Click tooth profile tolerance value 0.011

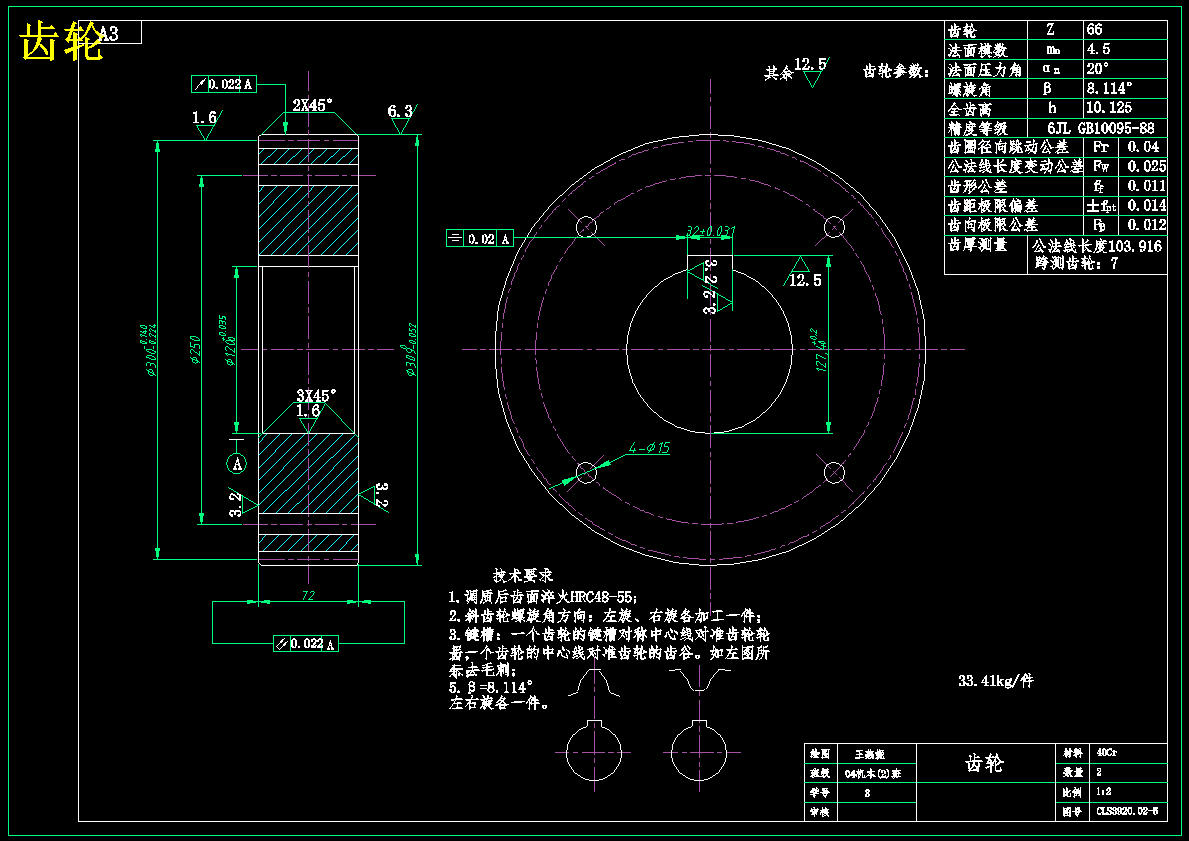[x=1147, y=186]
